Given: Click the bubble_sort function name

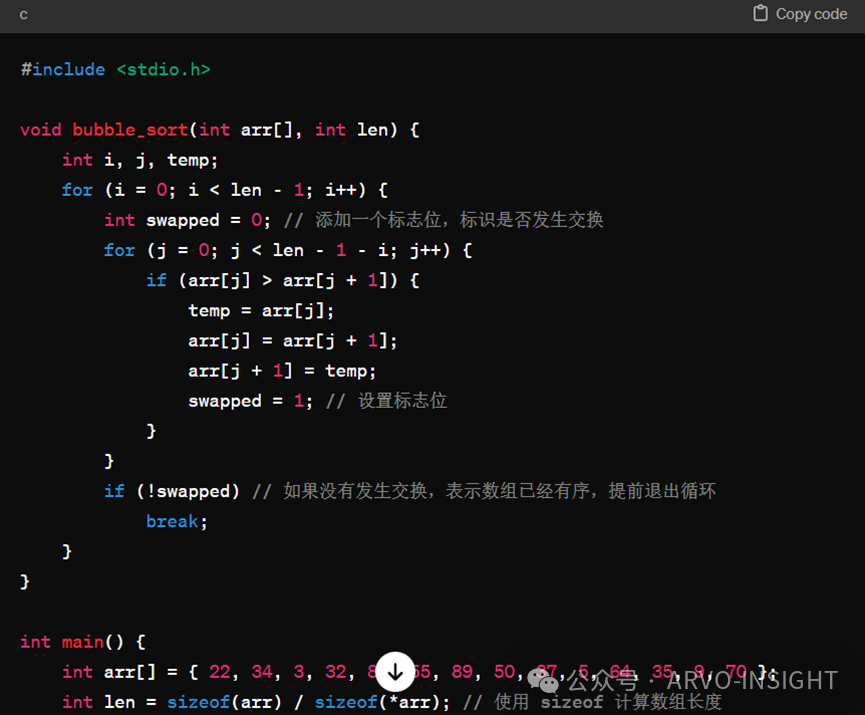Looking at the screenshot, I should point(130,129).
